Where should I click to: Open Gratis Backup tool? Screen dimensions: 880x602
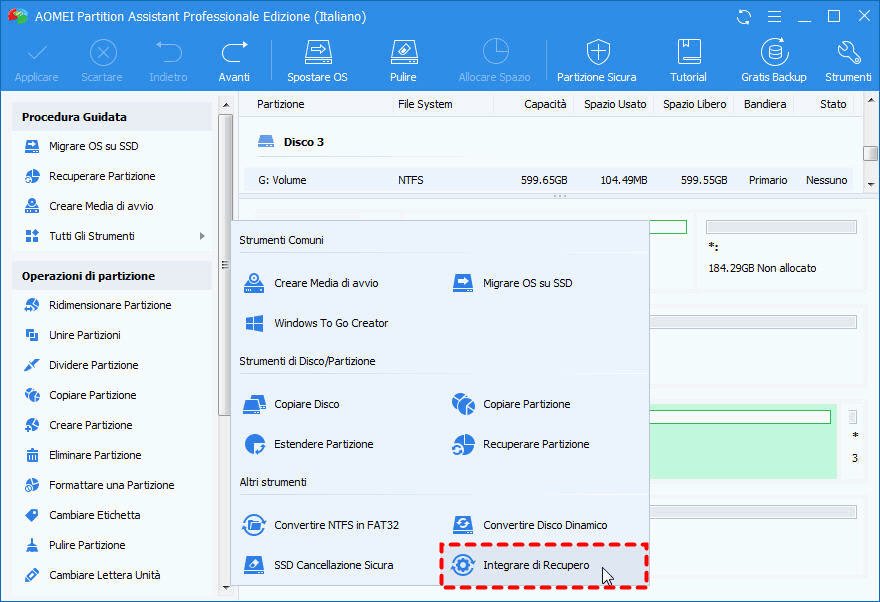pyautogui.click(x=774, y=61)
